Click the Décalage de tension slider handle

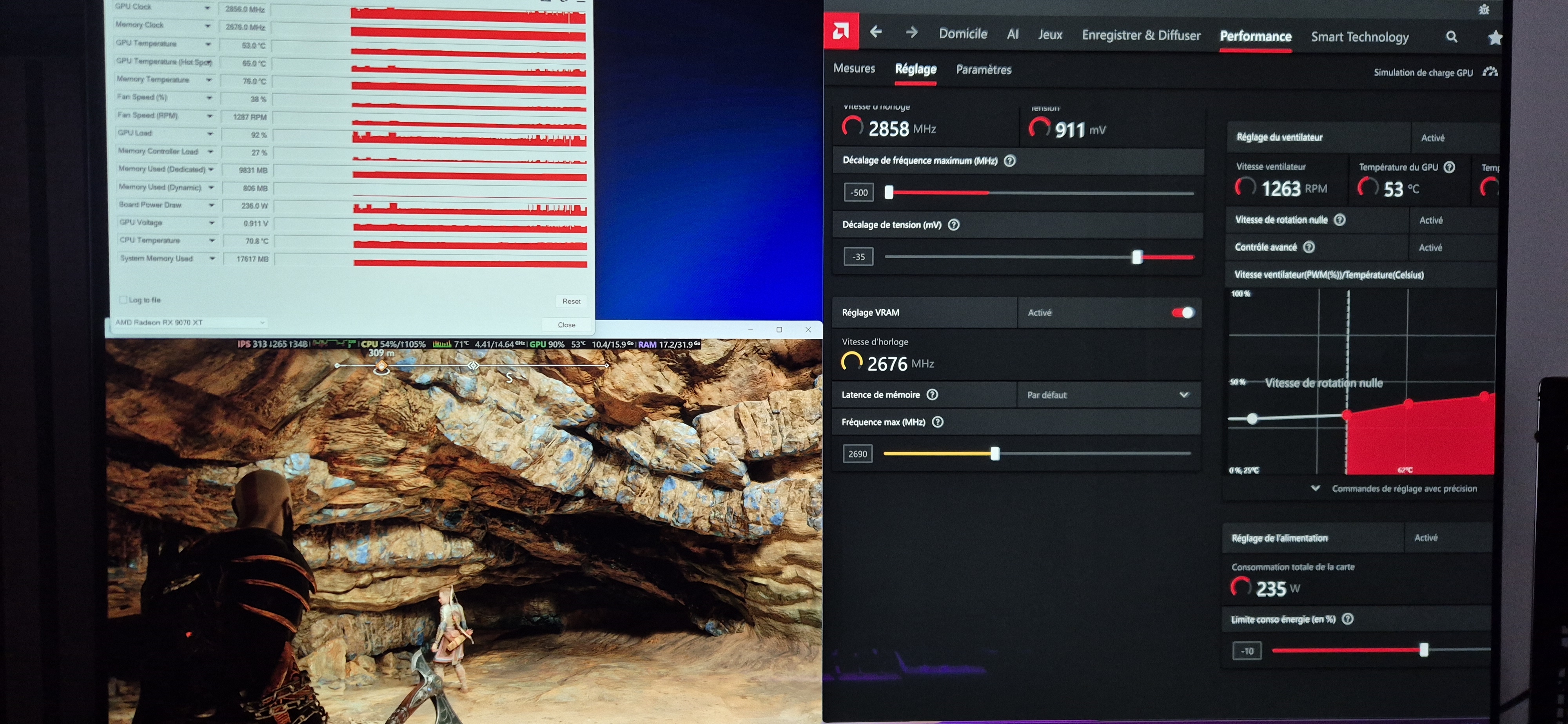pos(1136,257)
